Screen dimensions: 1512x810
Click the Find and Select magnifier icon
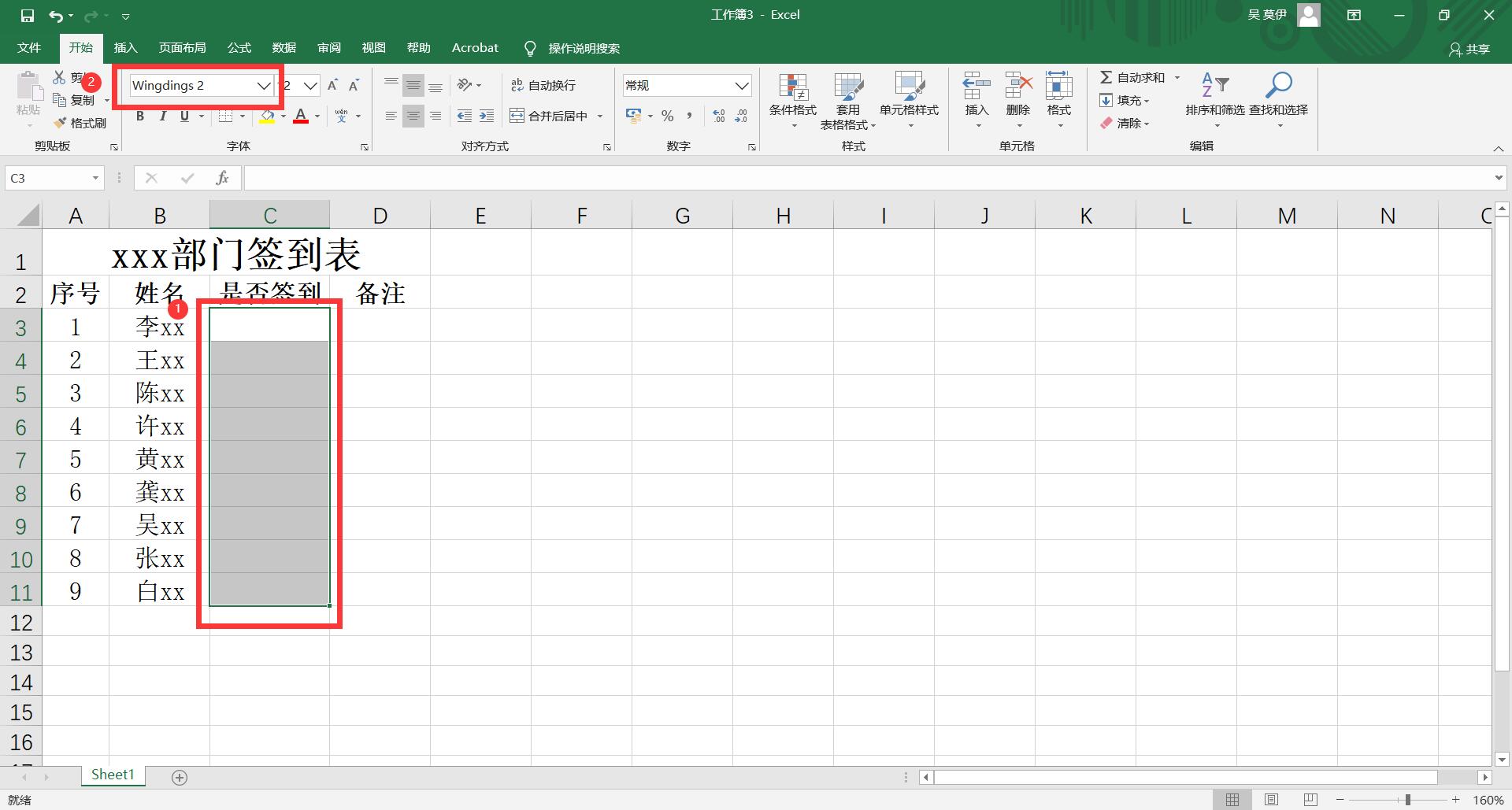[x=1278, y=85]
